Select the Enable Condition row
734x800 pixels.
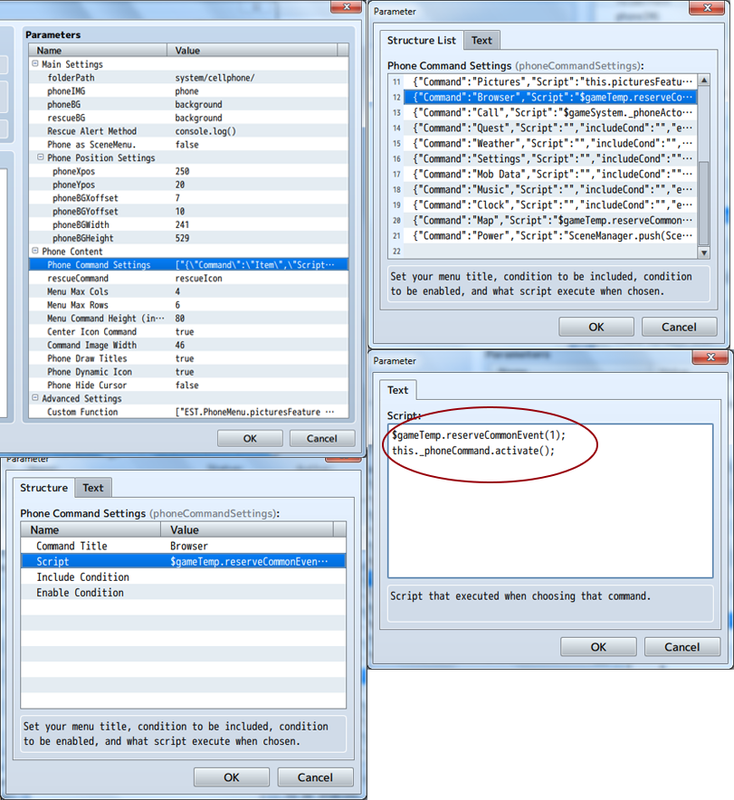(183, 592)
